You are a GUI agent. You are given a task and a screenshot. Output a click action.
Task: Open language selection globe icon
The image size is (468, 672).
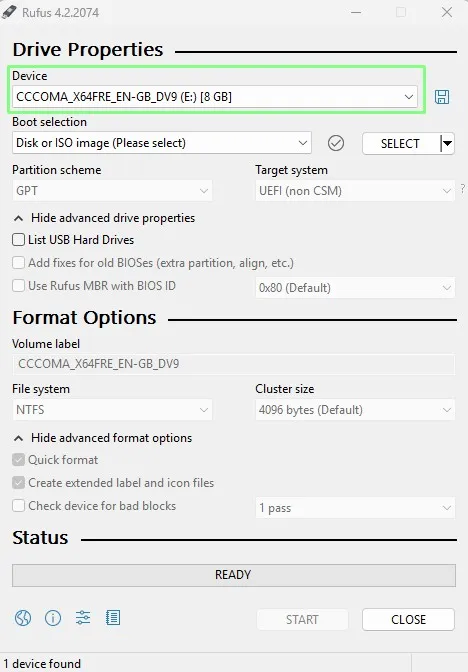(23, 618)
